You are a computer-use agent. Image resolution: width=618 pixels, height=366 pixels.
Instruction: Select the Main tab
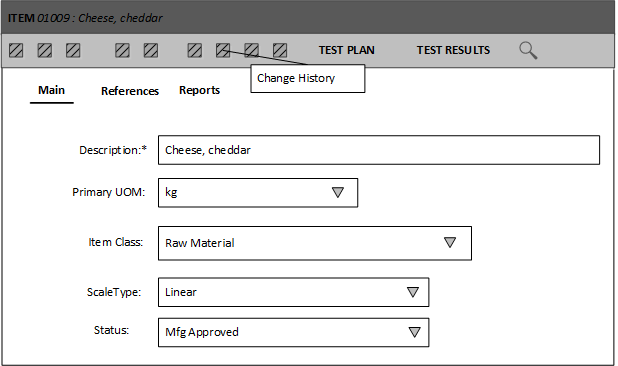[52, 90]
